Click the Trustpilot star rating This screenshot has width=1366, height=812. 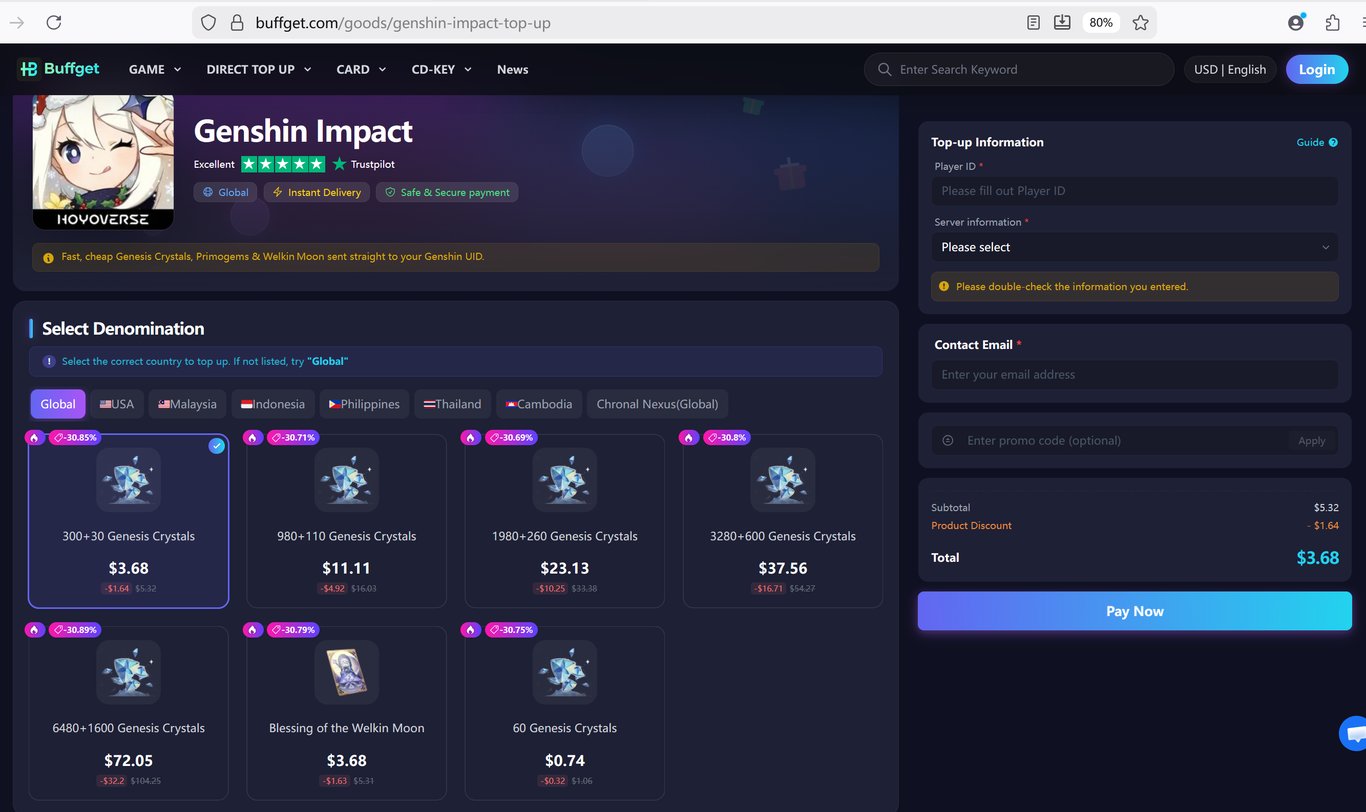tap(283, 164)
